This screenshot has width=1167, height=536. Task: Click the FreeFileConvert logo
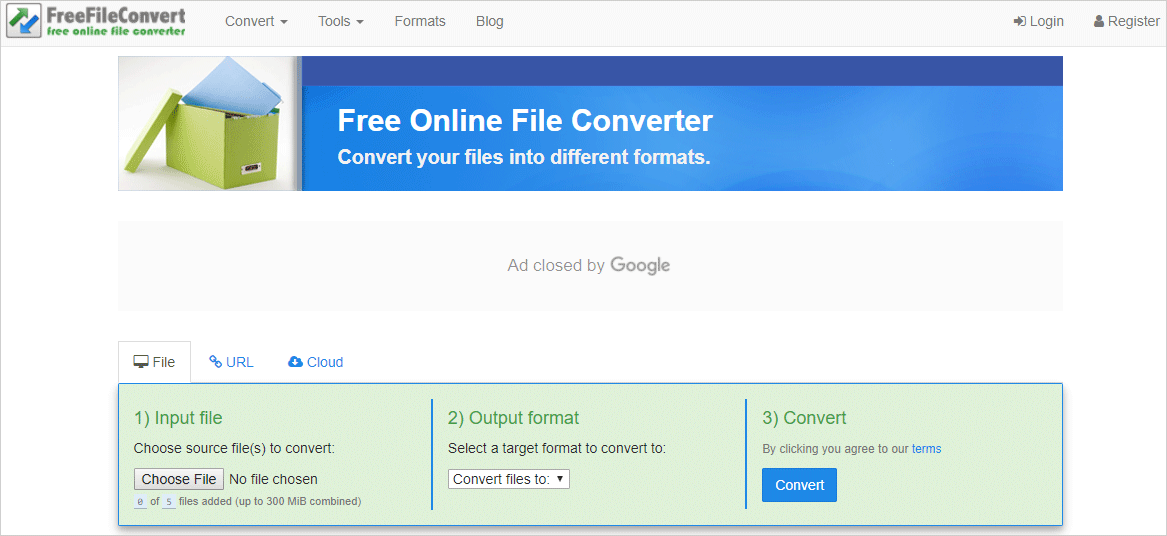click(x=97, y=22)
